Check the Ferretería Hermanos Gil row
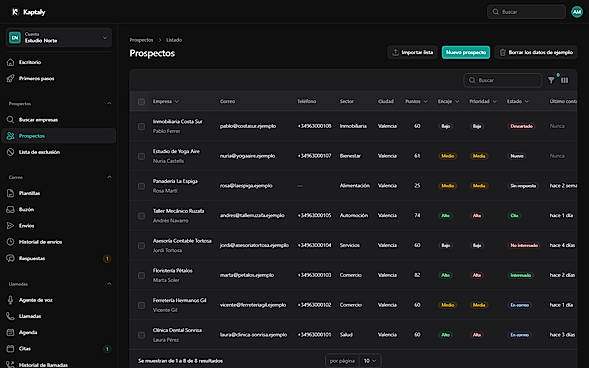The image size is (589, 368). coord(141,305)
